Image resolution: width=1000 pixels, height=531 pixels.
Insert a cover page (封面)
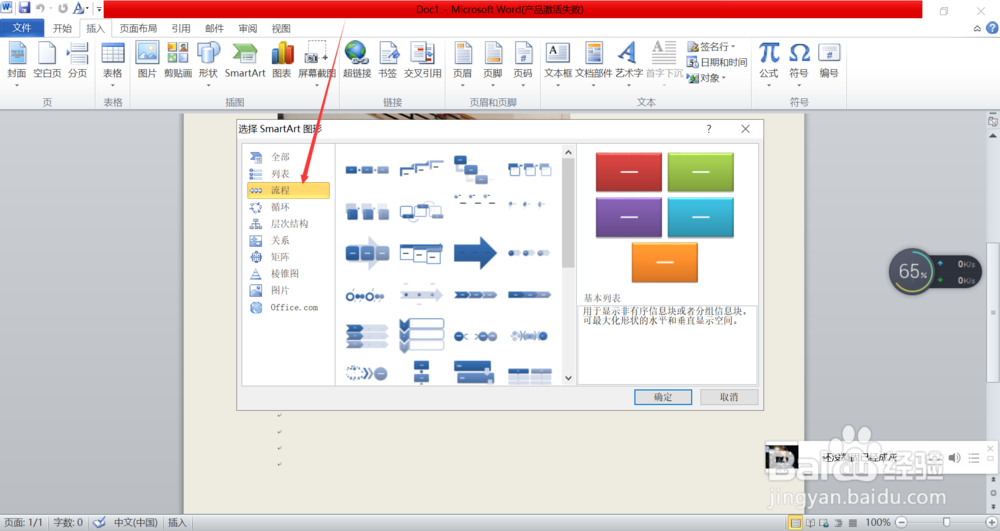(x=17, y=63)
